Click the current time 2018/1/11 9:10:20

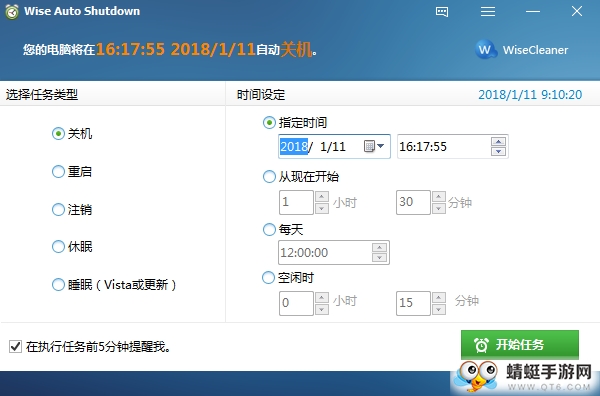pos(530,95)
